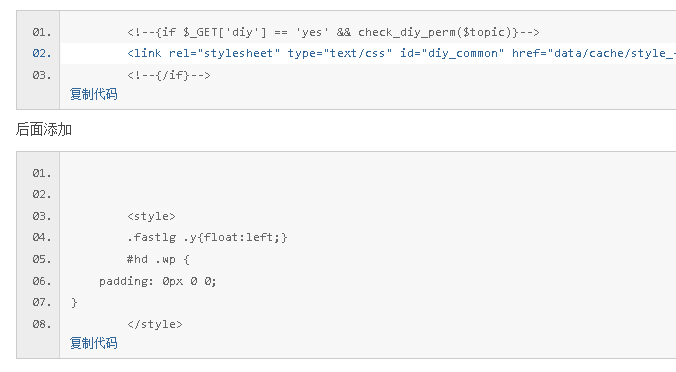Image resolution: width=676 pixels, height=372 pixels.
Task: Click line number 08. beside </style>
Action: [x=41, y=324]
